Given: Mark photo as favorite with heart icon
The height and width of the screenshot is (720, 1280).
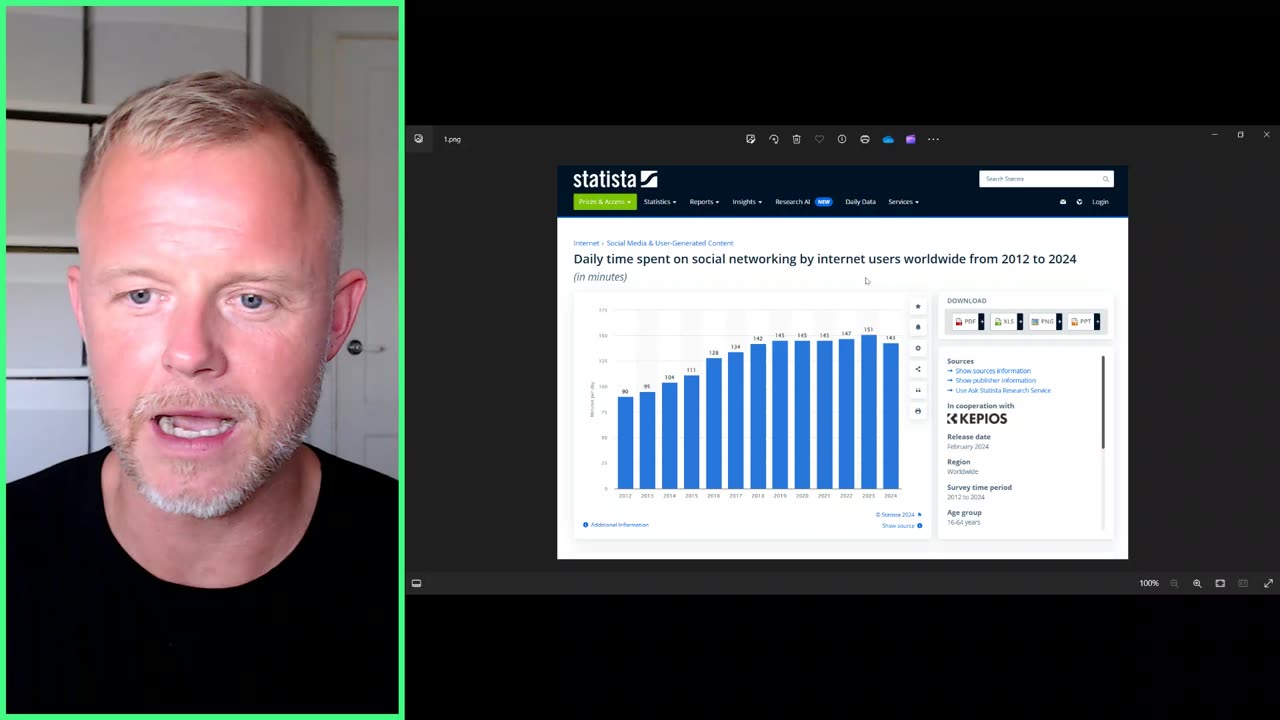Looking at the screenshot, I should tap(819, 139).
